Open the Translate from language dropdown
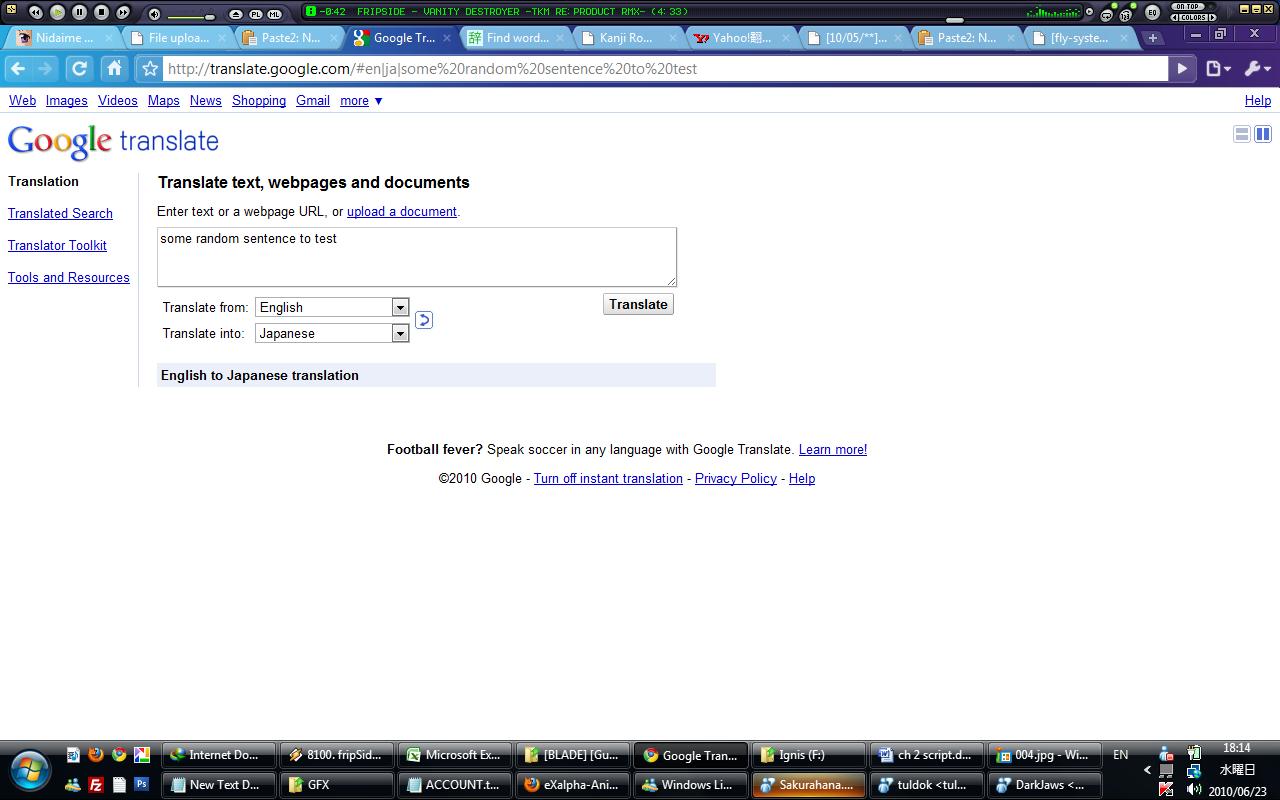The width and height of the screenshot is (1280, 800). [332, 307]
